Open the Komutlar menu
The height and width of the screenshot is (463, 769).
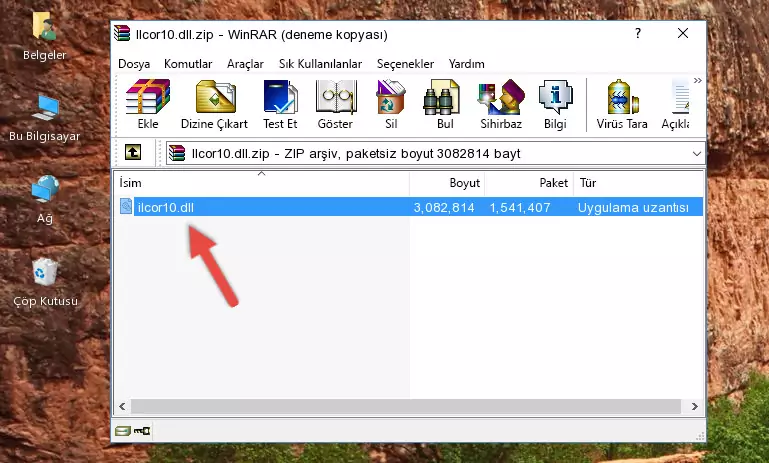(x=188, y=64)
